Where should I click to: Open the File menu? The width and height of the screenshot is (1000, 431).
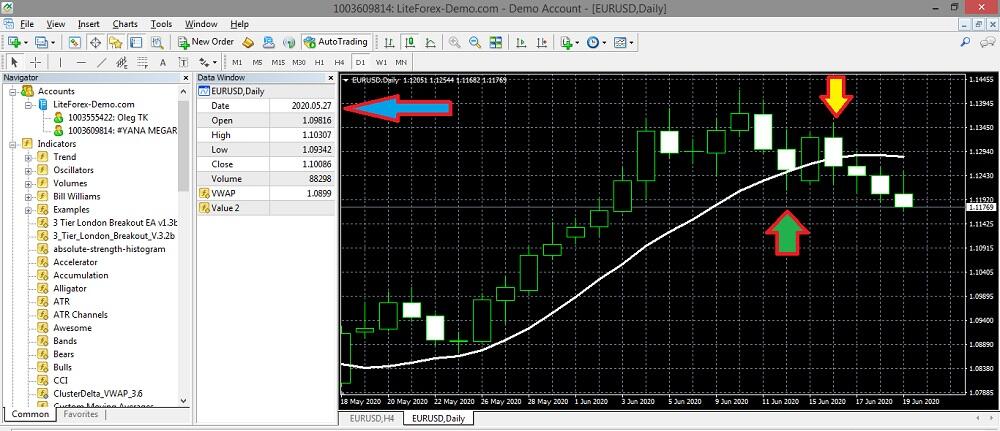(27, 24)
